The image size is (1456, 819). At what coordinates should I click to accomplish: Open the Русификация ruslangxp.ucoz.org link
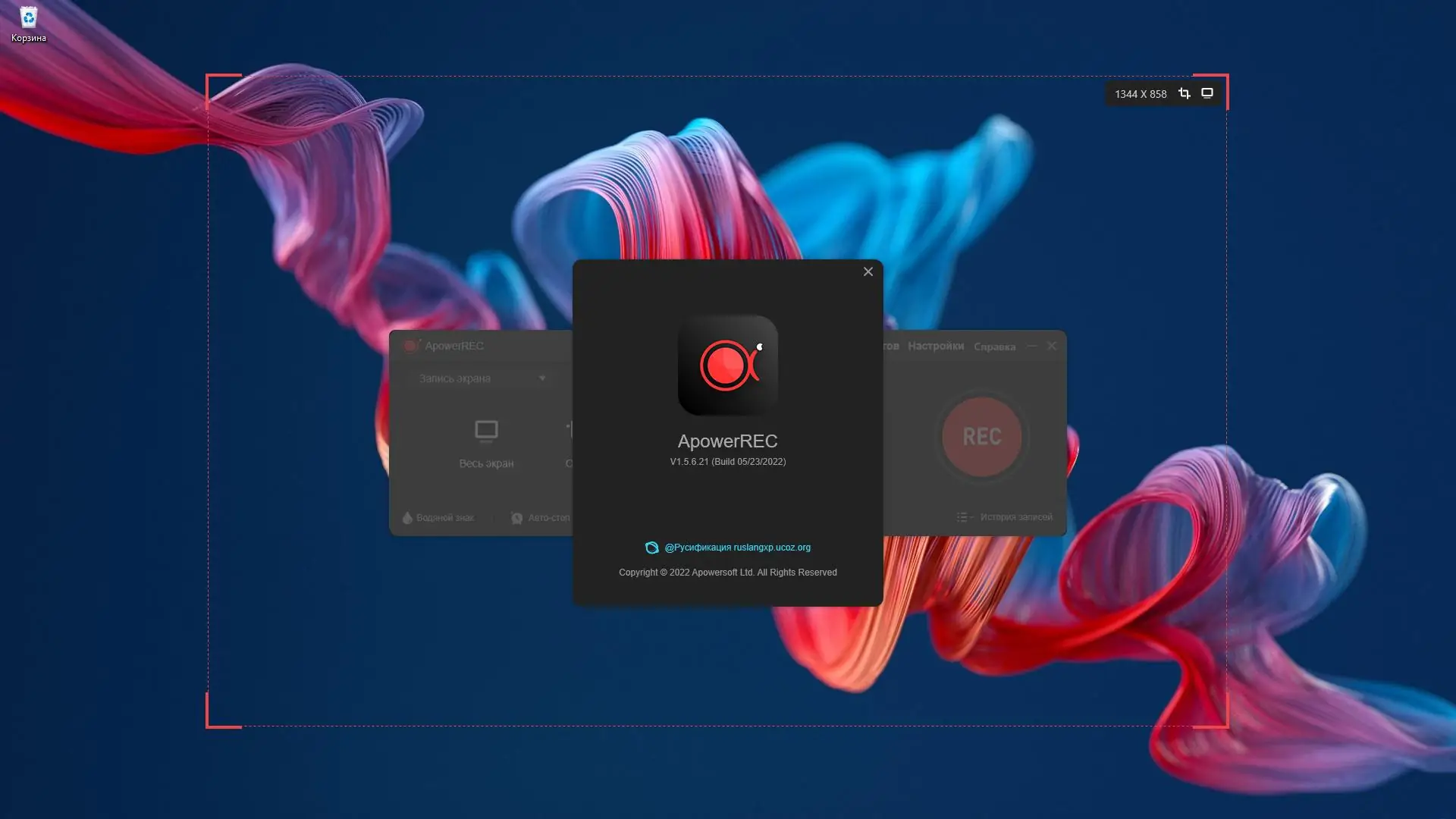coord(737,548)
